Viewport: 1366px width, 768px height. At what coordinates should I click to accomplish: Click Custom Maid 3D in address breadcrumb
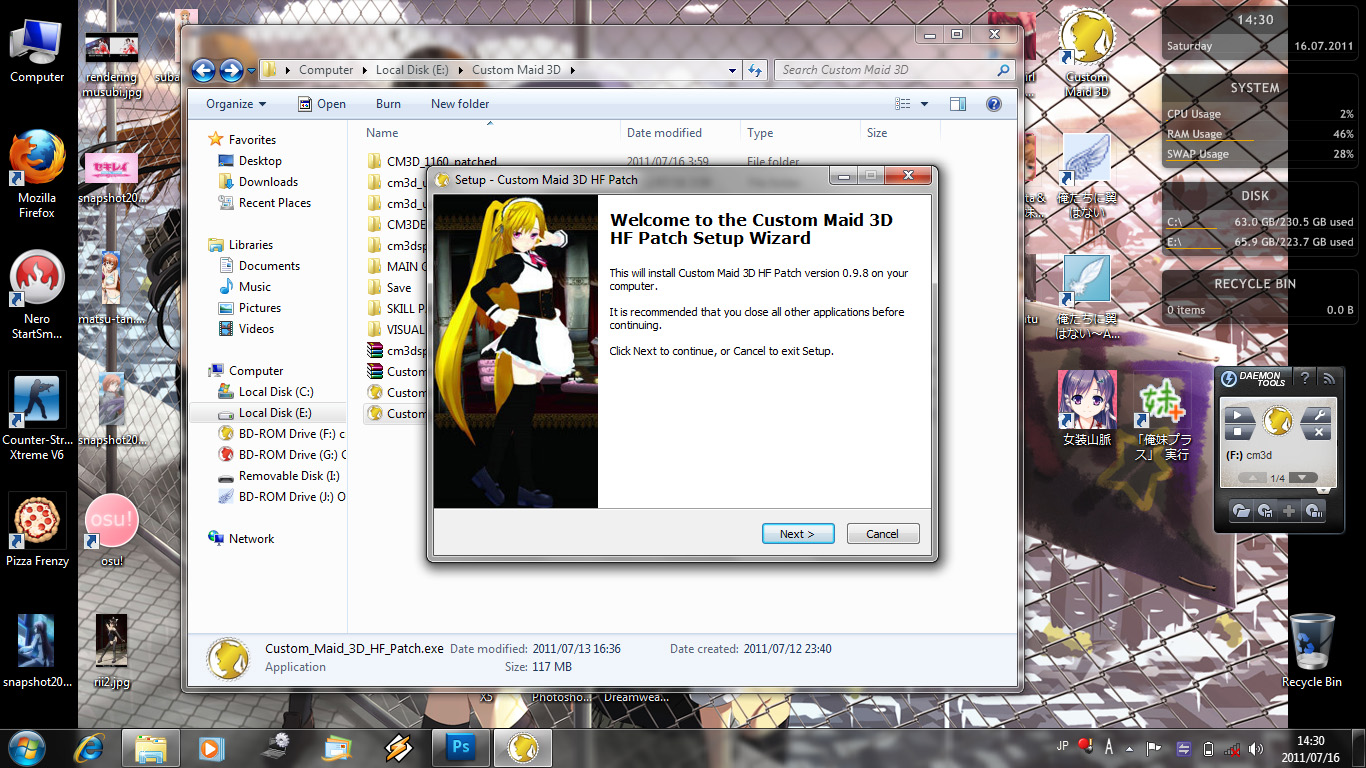point(515,70)
